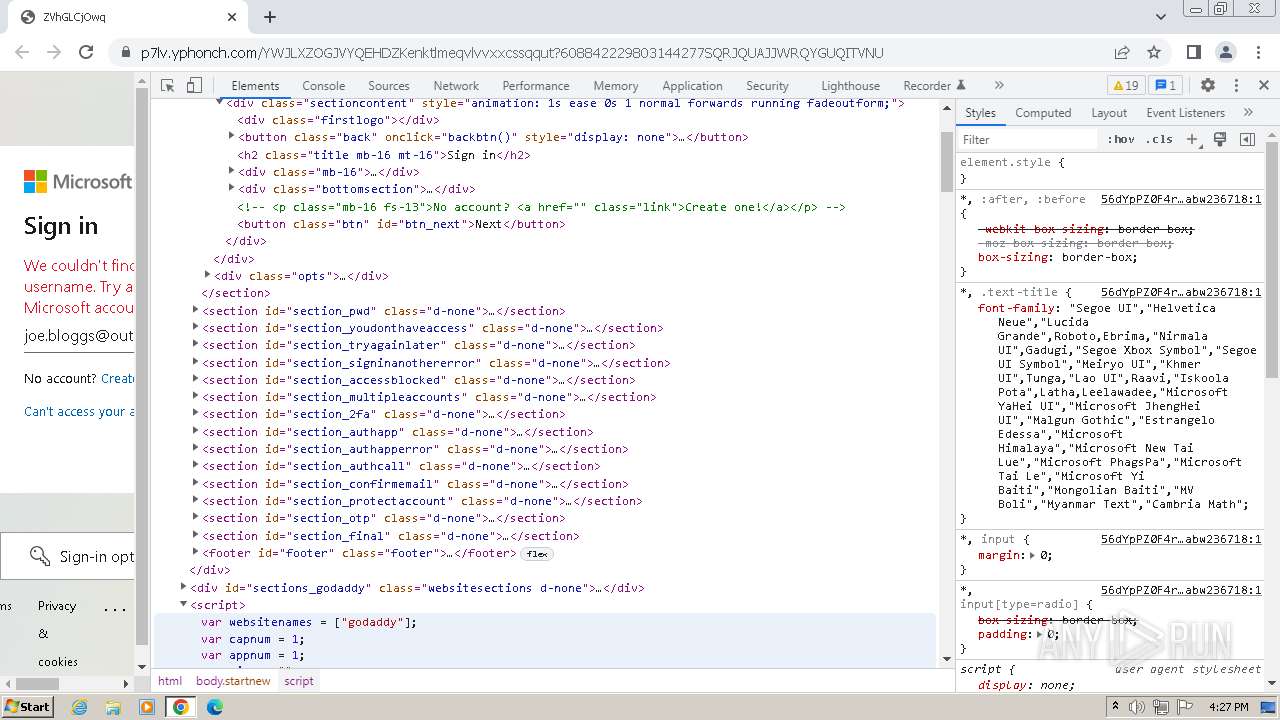Toggle .cls element classes button
1280x720 pixels.
pyautogui.click(x=1160, y=140)
